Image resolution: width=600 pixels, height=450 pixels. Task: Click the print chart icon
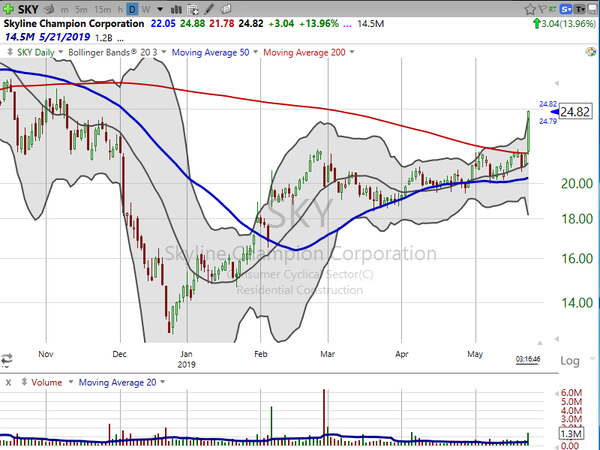(x=49, y=9)
